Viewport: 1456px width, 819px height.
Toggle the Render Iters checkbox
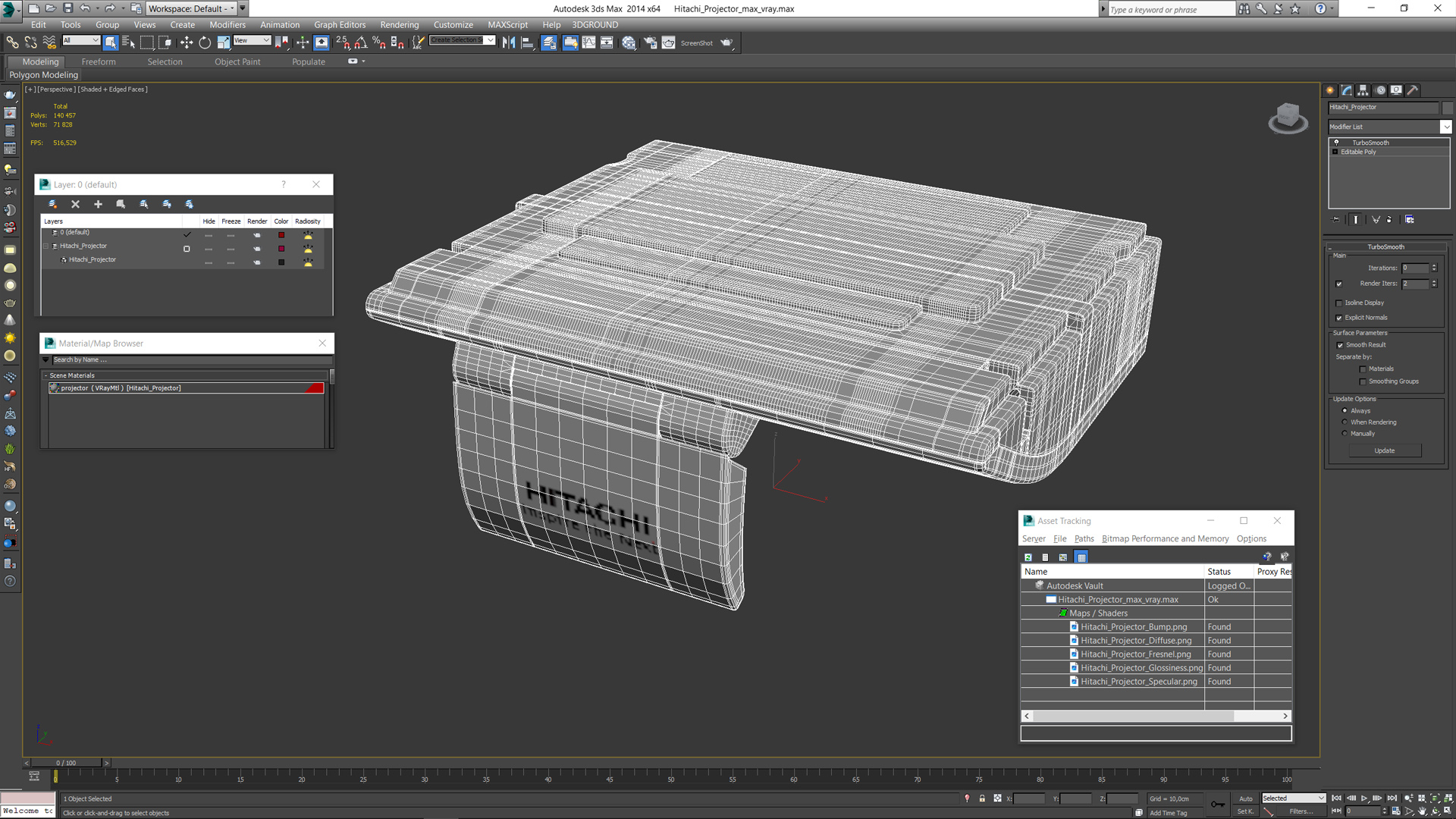tap(1339, 284)
